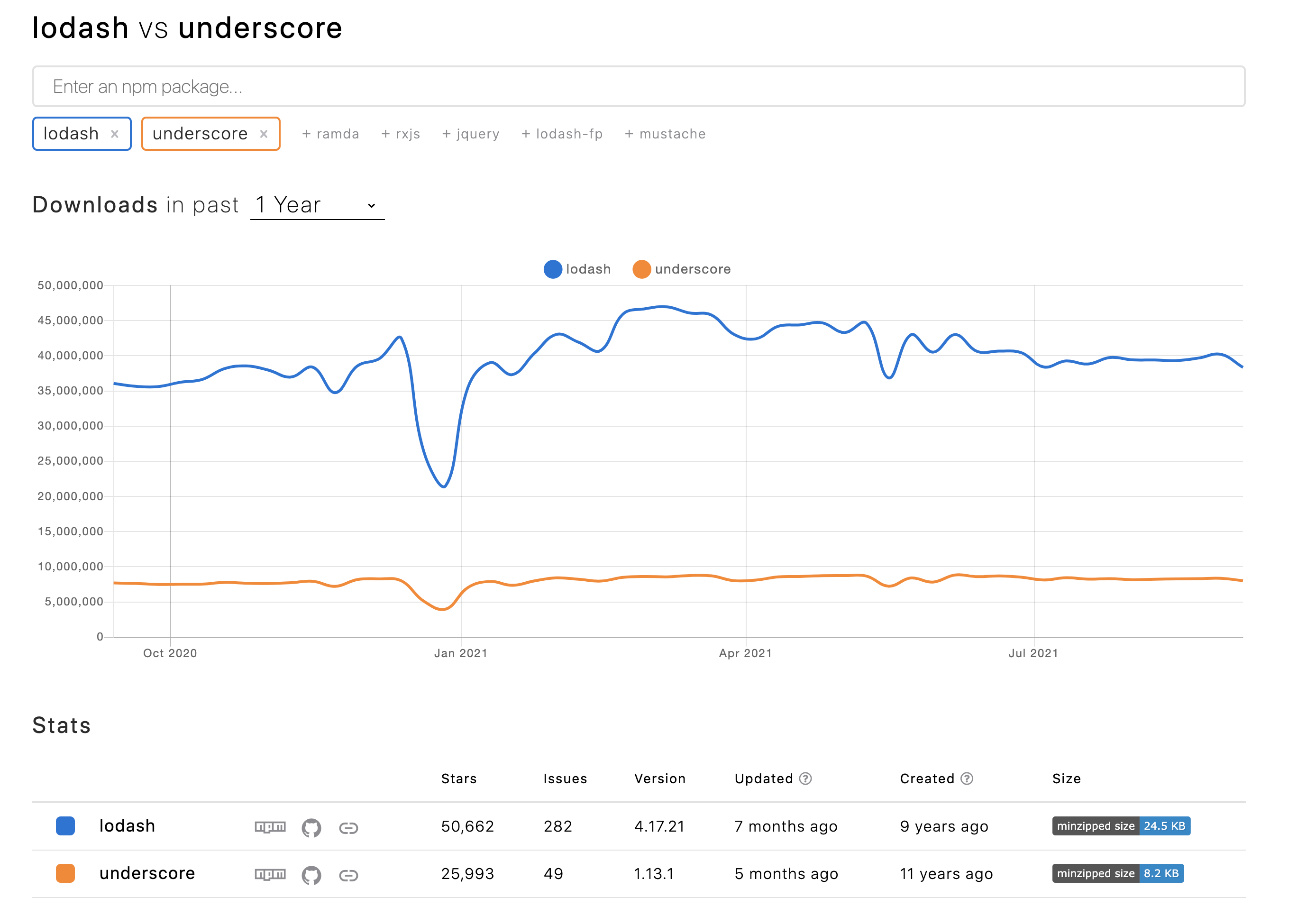Viewport: 1316px width, 916px height.
Task: Click the npm package search field
Action: click(x=639, y=86)
